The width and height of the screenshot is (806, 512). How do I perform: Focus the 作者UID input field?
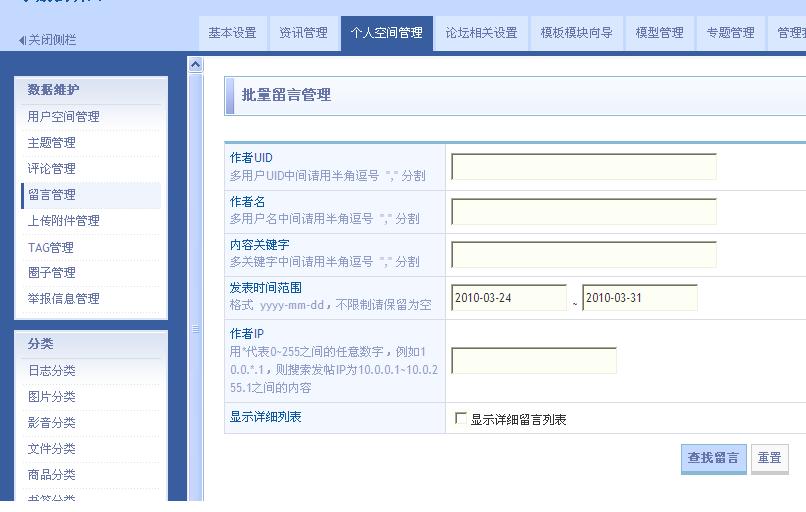point(583,167)
